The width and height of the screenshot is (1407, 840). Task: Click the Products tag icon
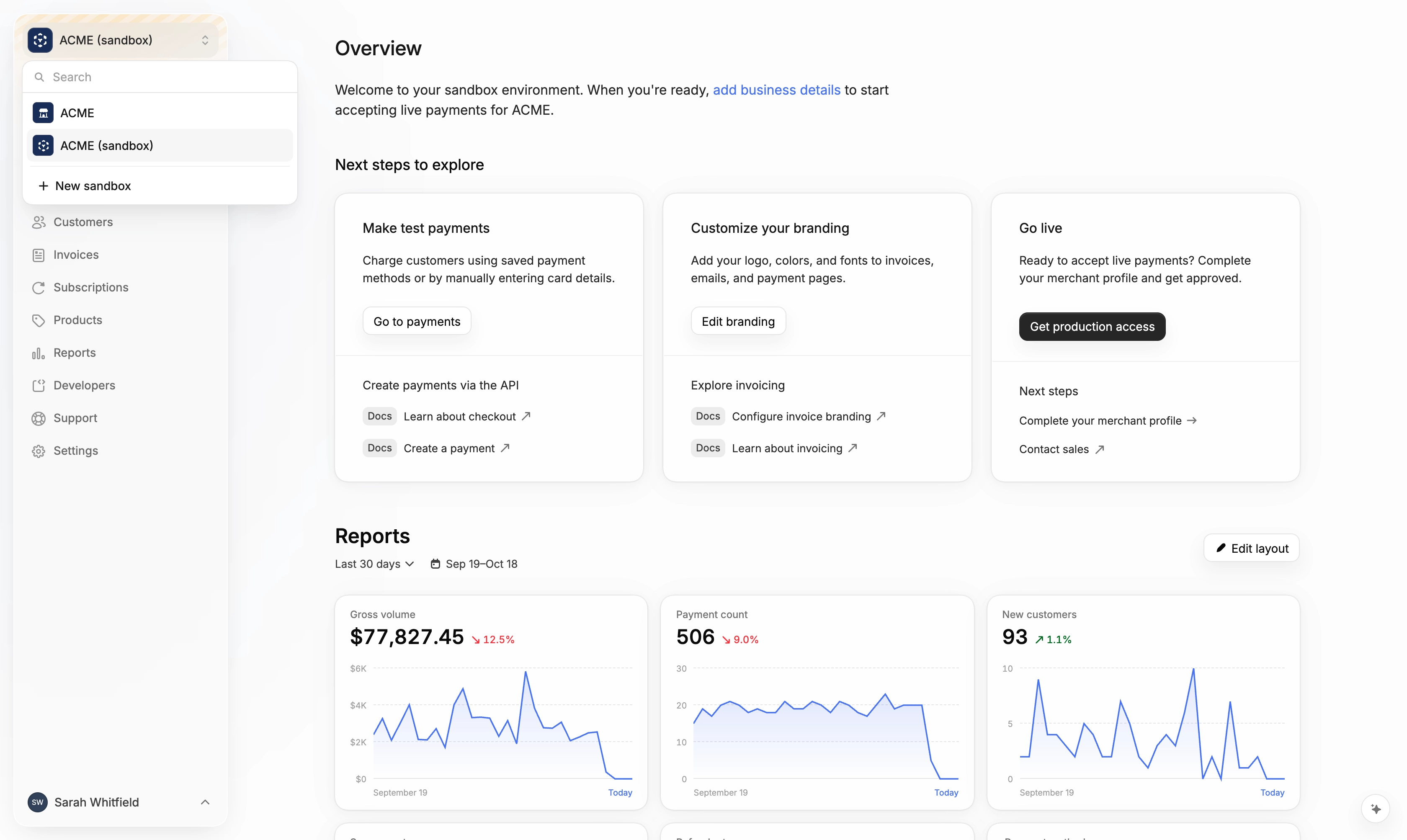pos(39,320)
